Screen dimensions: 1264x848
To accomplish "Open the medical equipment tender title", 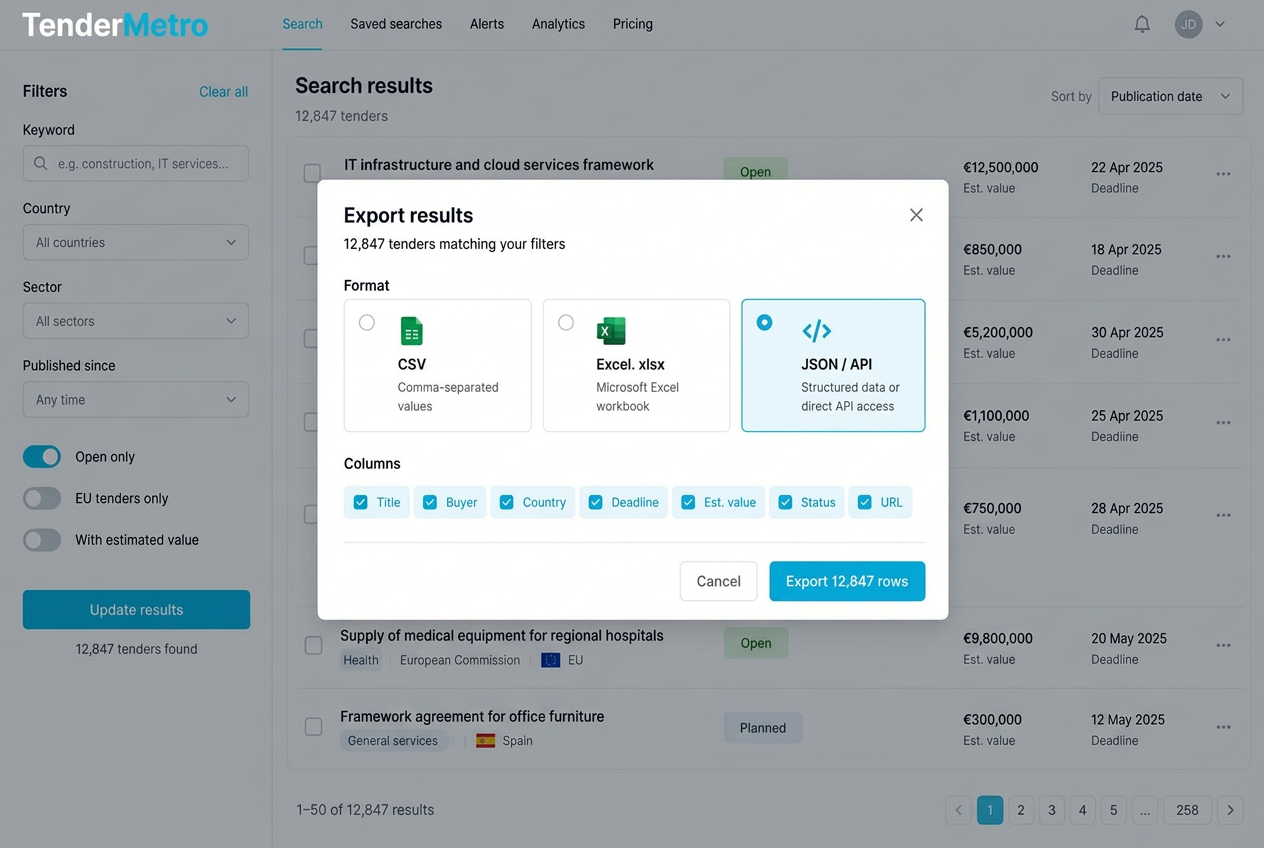I will tap(502, 635).
